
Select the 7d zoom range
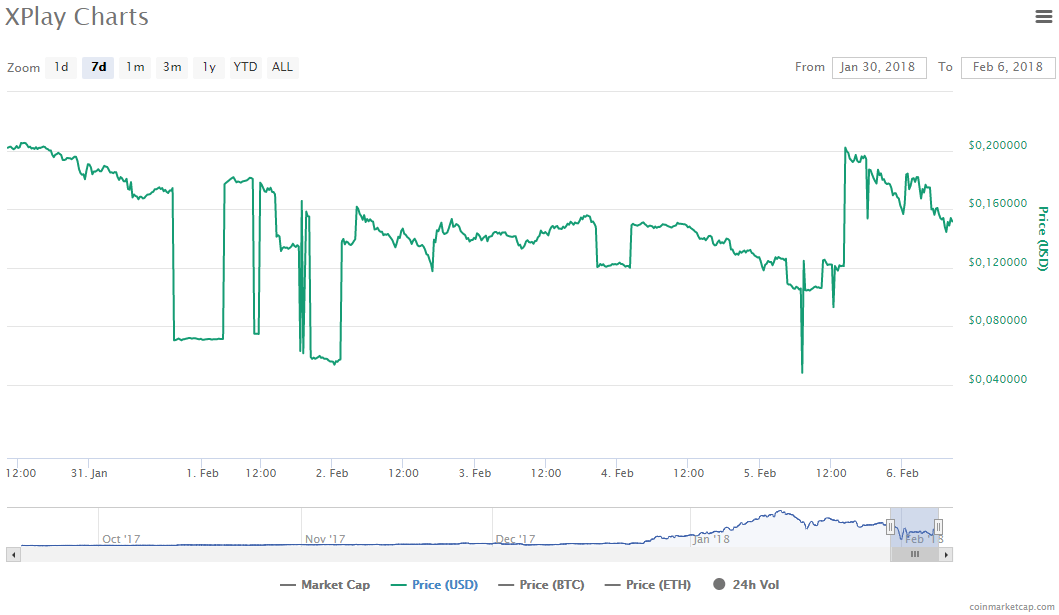click(x=98, y=67)
